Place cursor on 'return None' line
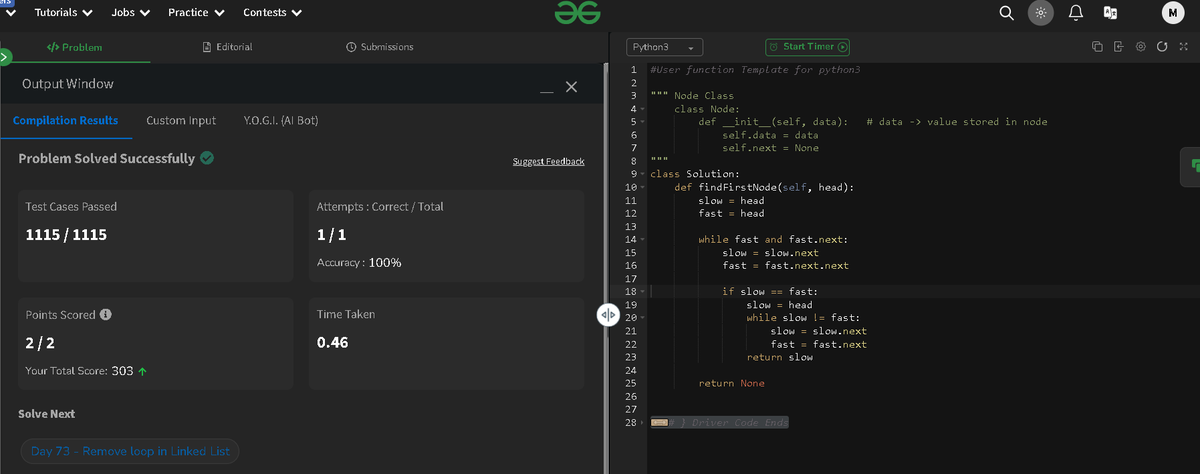The width and height of the screenshot is (1200, 474). [x=731, y=383]
